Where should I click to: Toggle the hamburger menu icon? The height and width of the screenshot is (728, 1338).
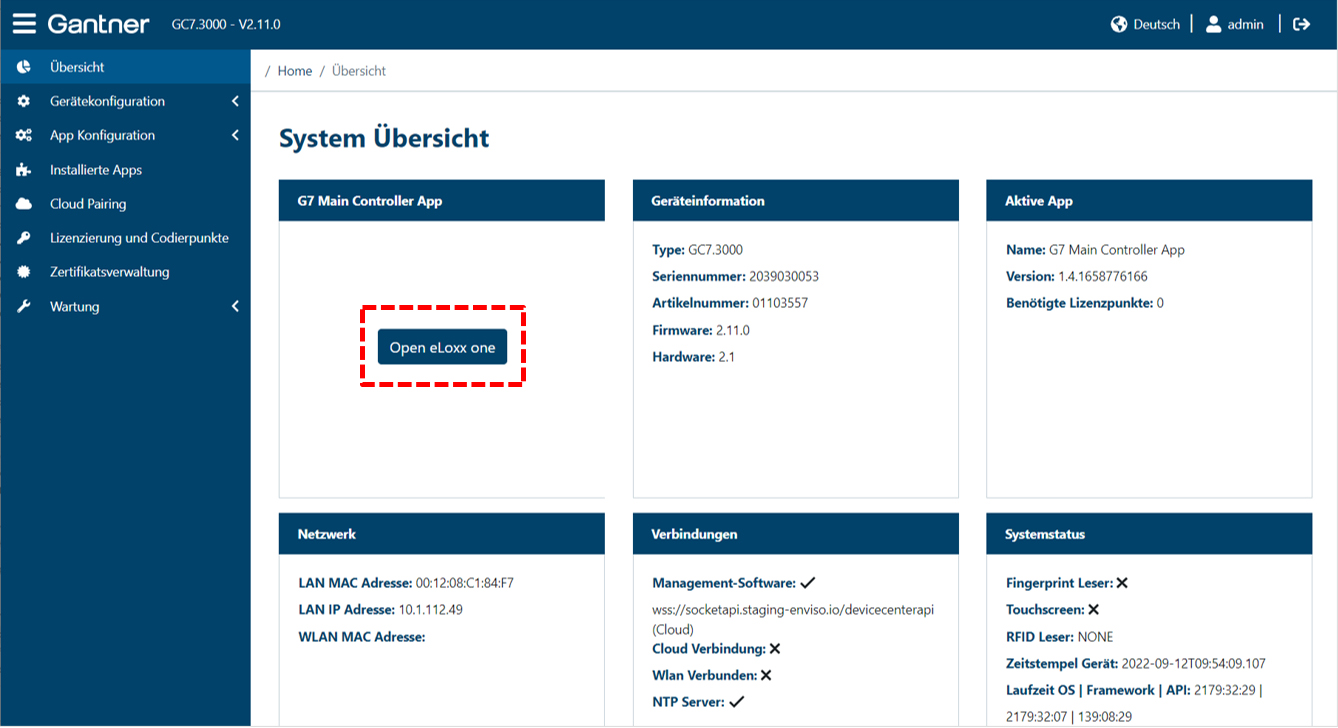(x=24, y=24)
